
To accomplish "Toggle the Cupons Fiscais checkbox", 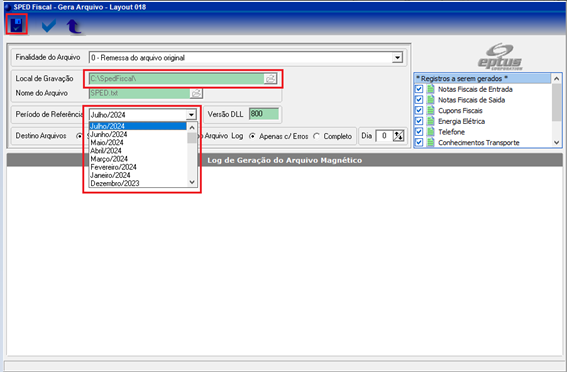I will [419, 110].
